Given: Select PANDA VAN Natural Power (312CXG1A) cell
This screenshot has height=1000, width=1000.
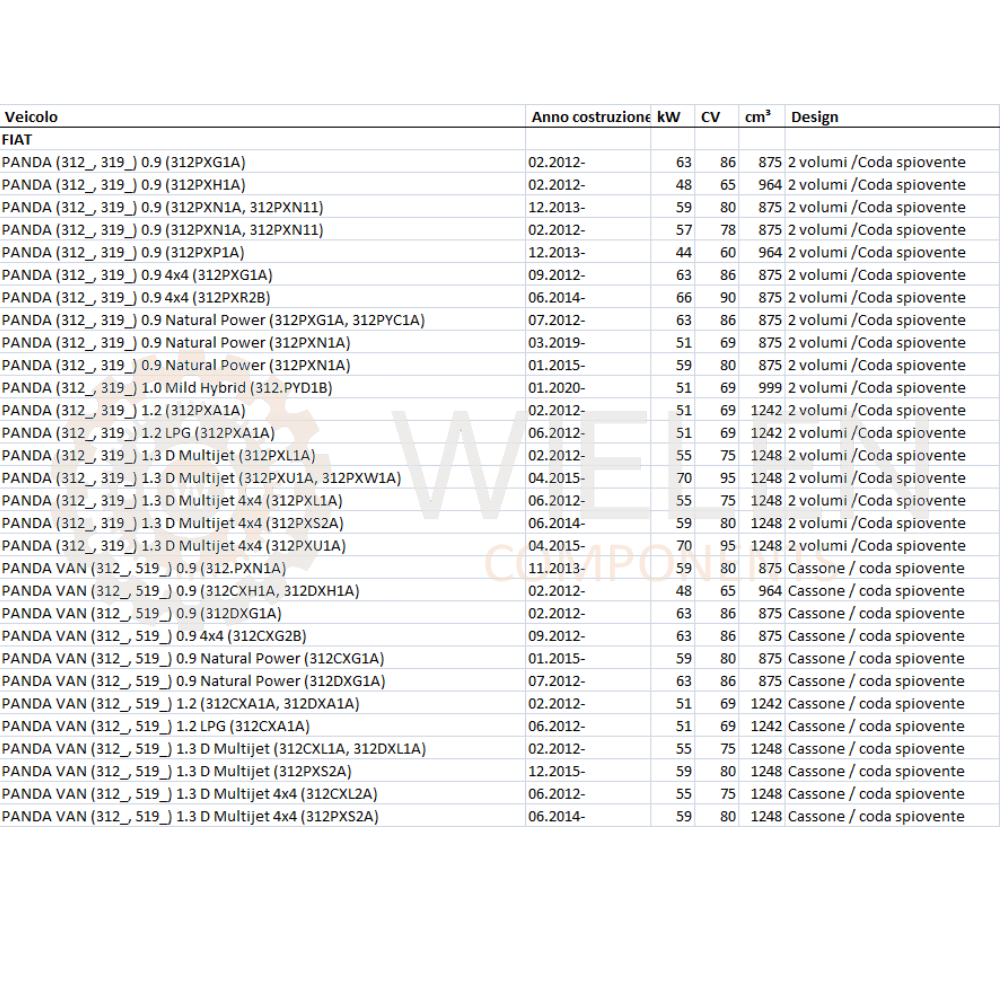Looking at the screenshot, I should 262,659.
